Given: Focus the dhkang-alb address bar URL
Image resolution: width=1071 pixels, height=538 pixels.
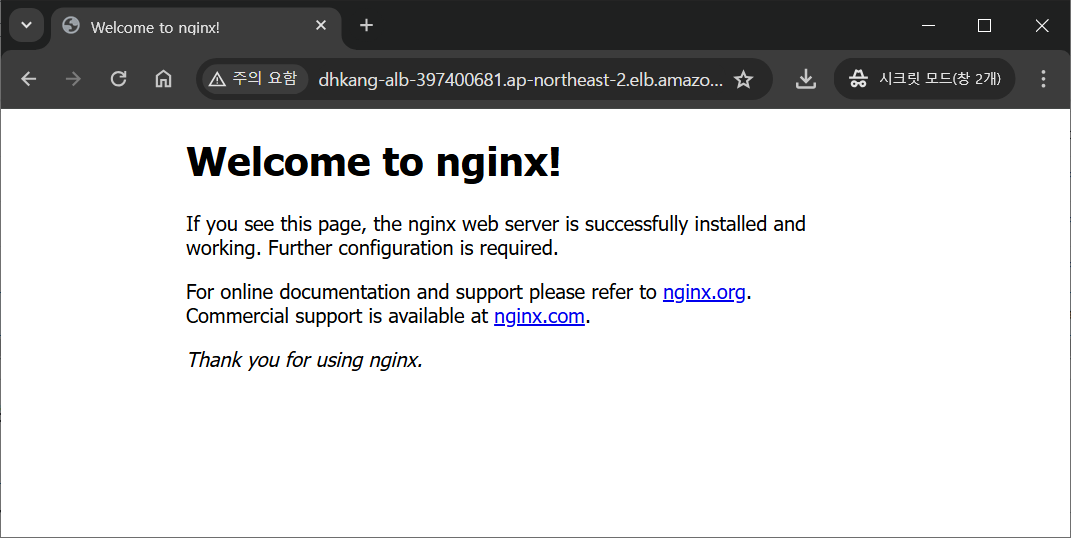Looking at the screenshot, I should click(520, 80).
